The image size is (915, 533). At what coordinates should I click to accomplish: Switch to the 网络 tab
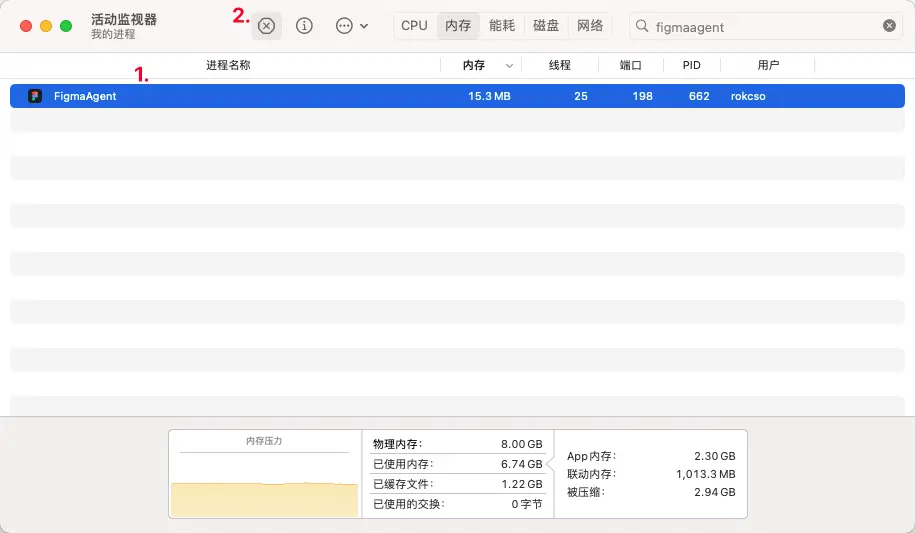[x=590, y=26]
